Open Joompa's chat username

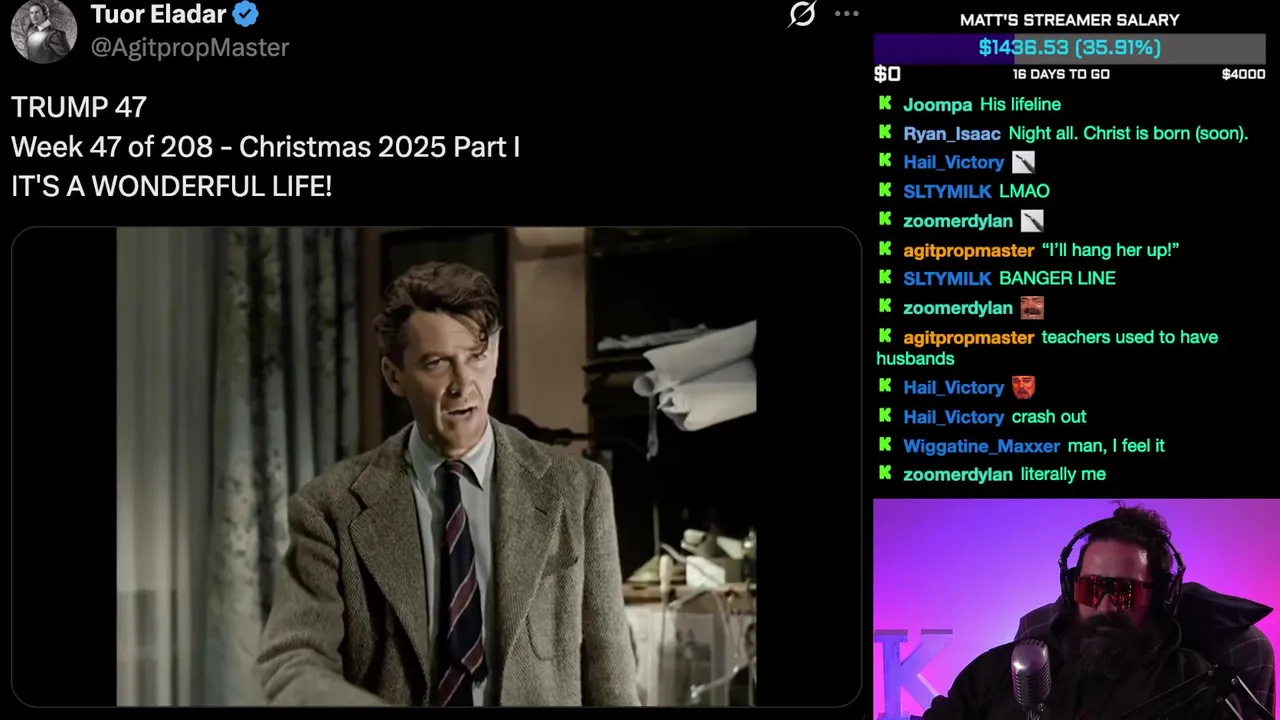pos(937,105)
